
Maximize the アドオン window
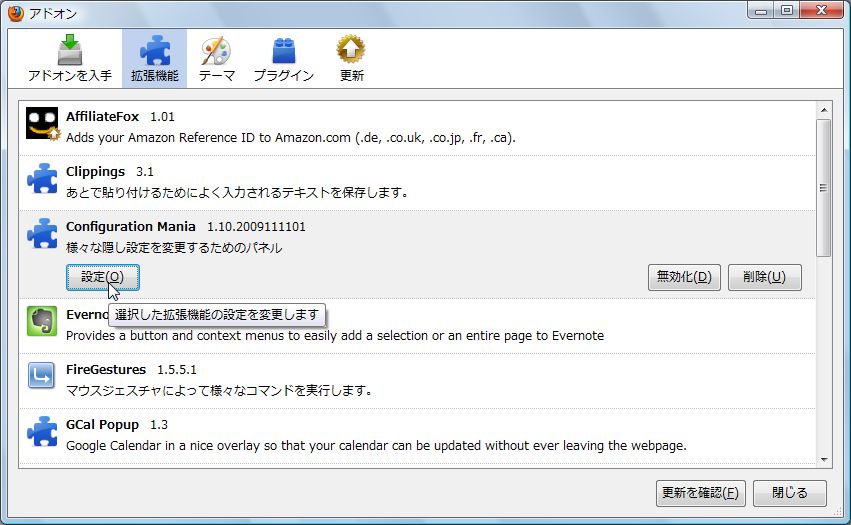[786, 11]
